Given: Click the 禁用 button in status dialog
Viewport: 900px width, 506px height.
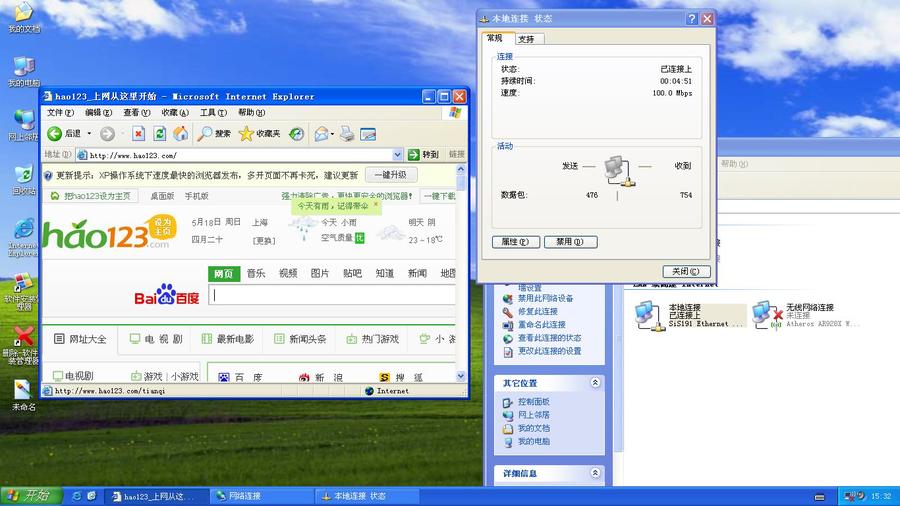Looking at the screenshot, I should tap(571, 242).
